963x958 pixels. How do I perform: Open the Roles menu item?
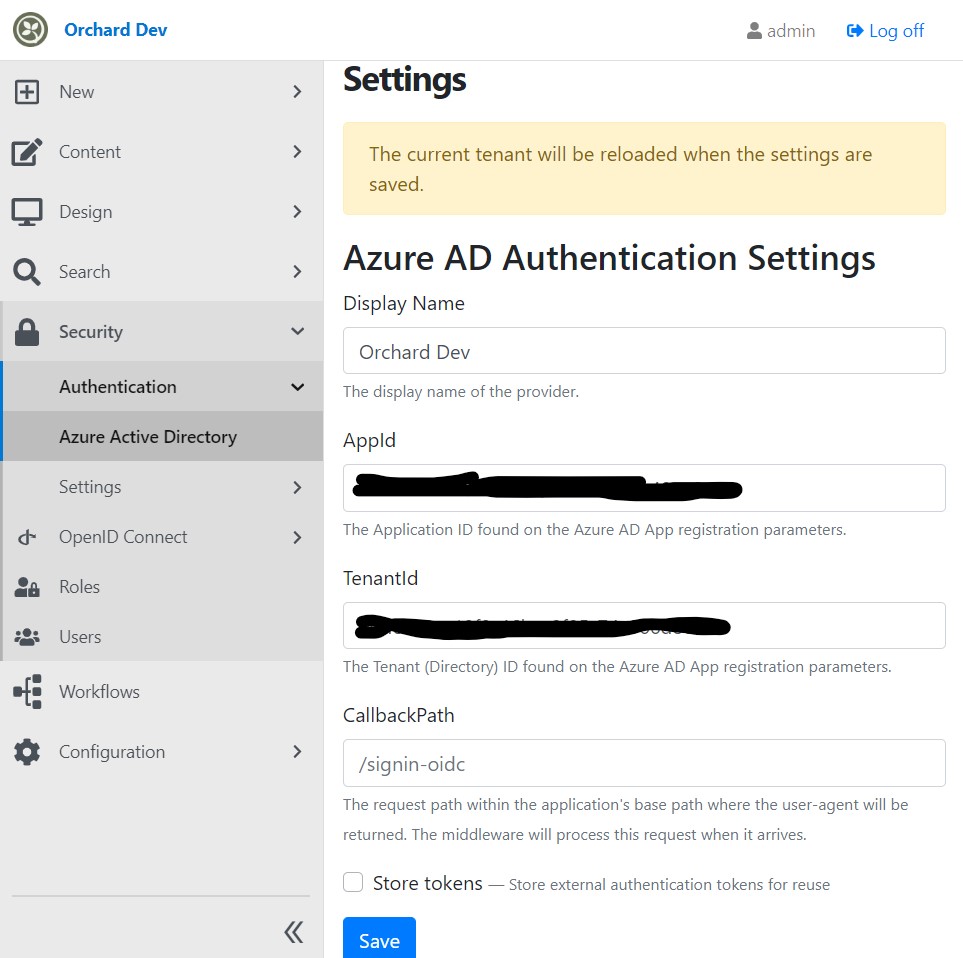[163, 587]
